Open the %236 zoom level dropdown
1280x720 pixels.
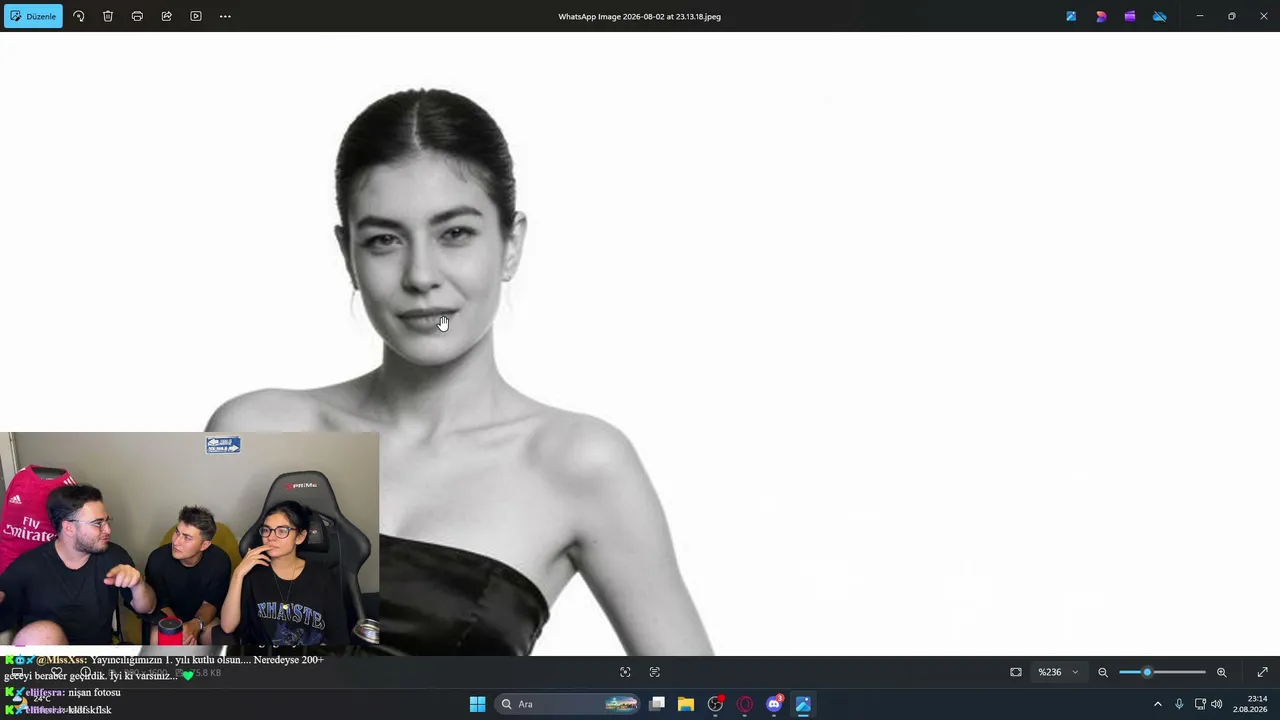[1058, 672]
